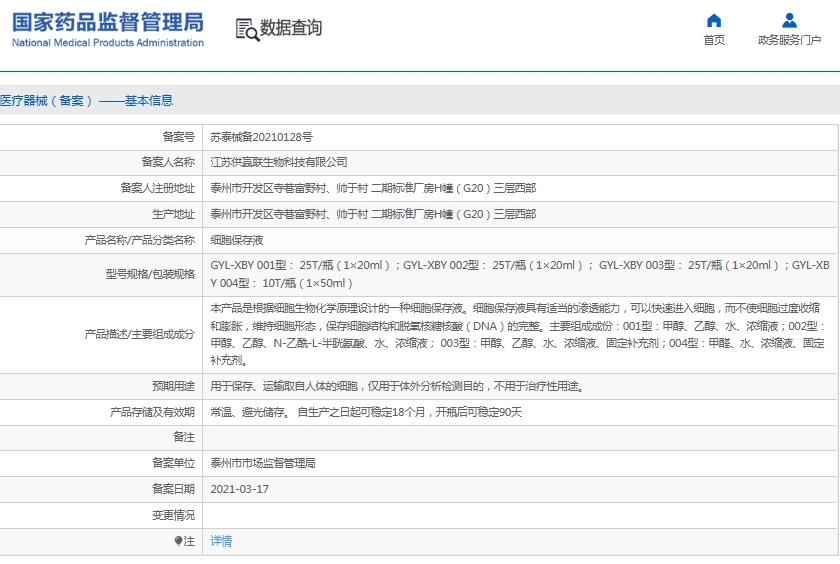
Task: Click the 备案单位 label
Action: 173,463
